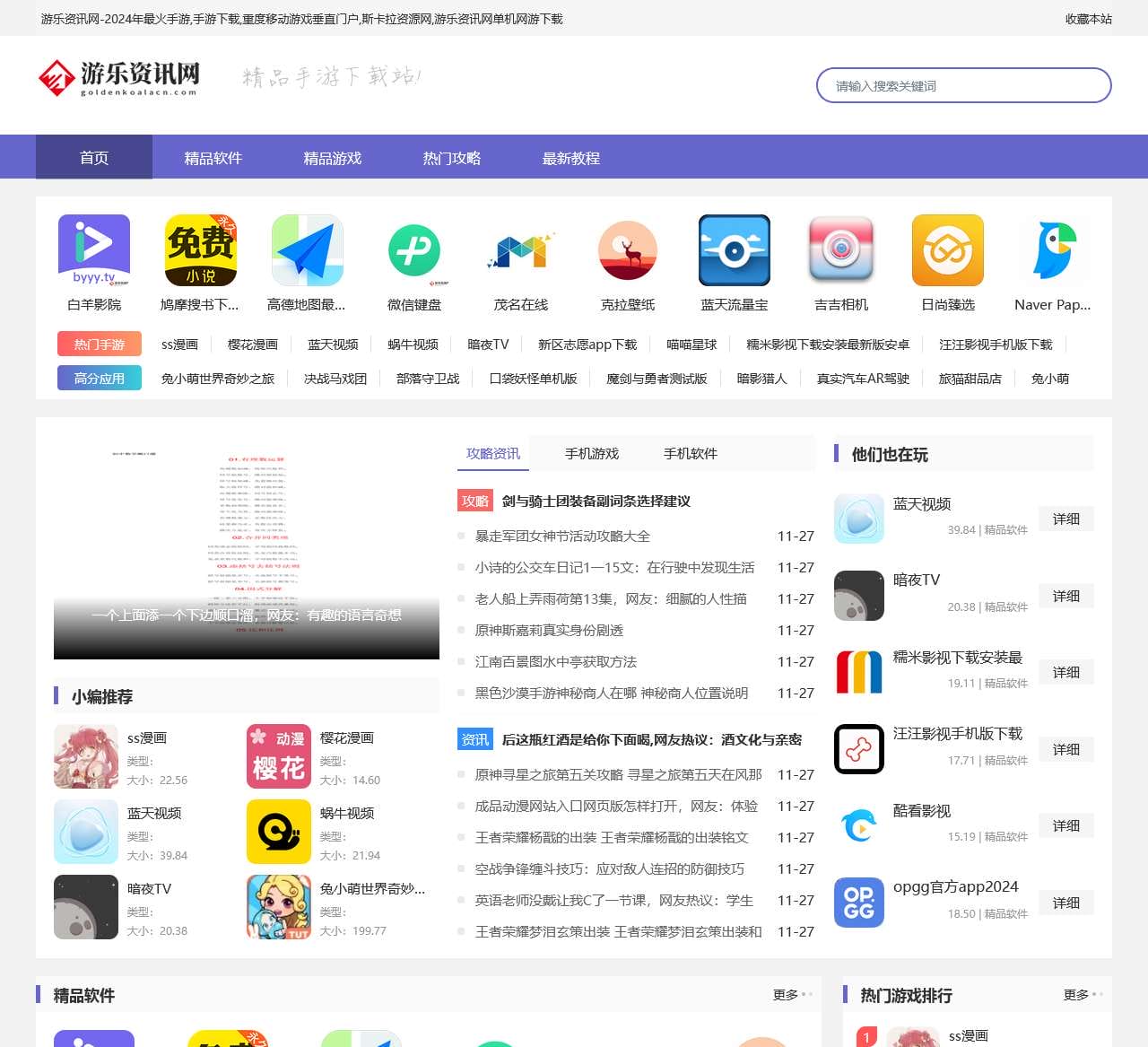Click the 收藏本站 link
This screenshot has width=1148, height=1047.
(1089, 19)
